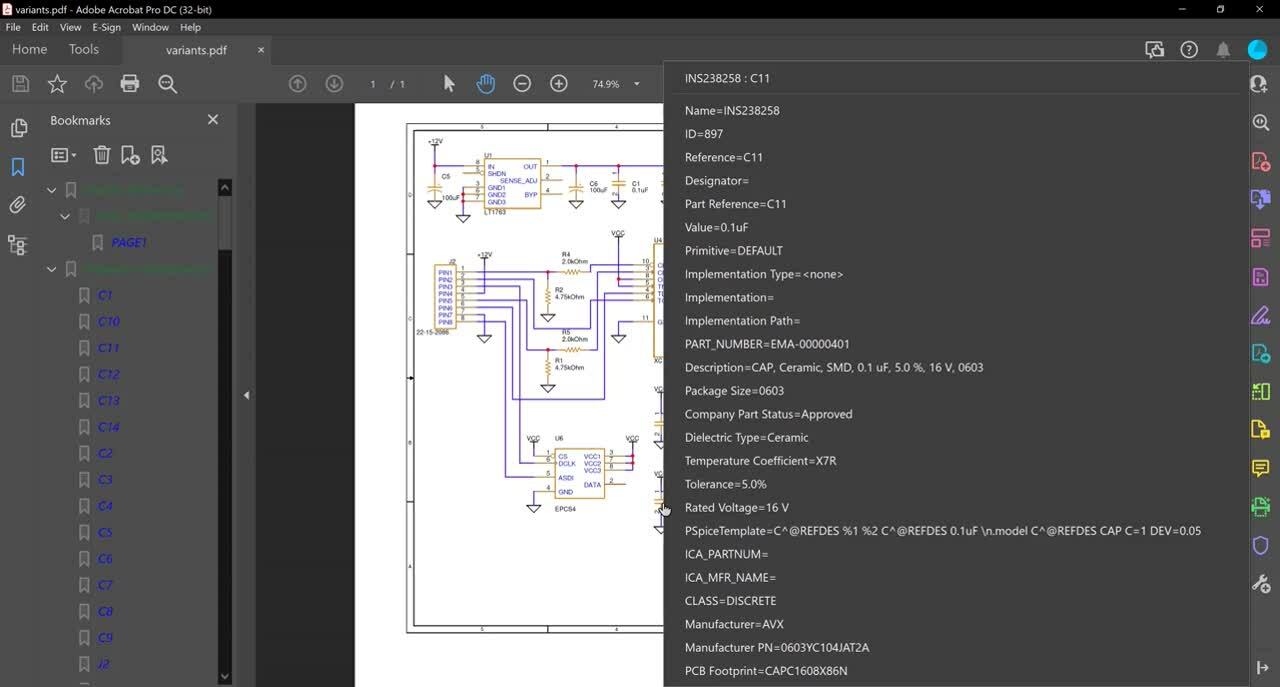This screenshot has width=1280, height=687.
Task: Open the bookmark options dropdown menu
Action: coord(62,154)
